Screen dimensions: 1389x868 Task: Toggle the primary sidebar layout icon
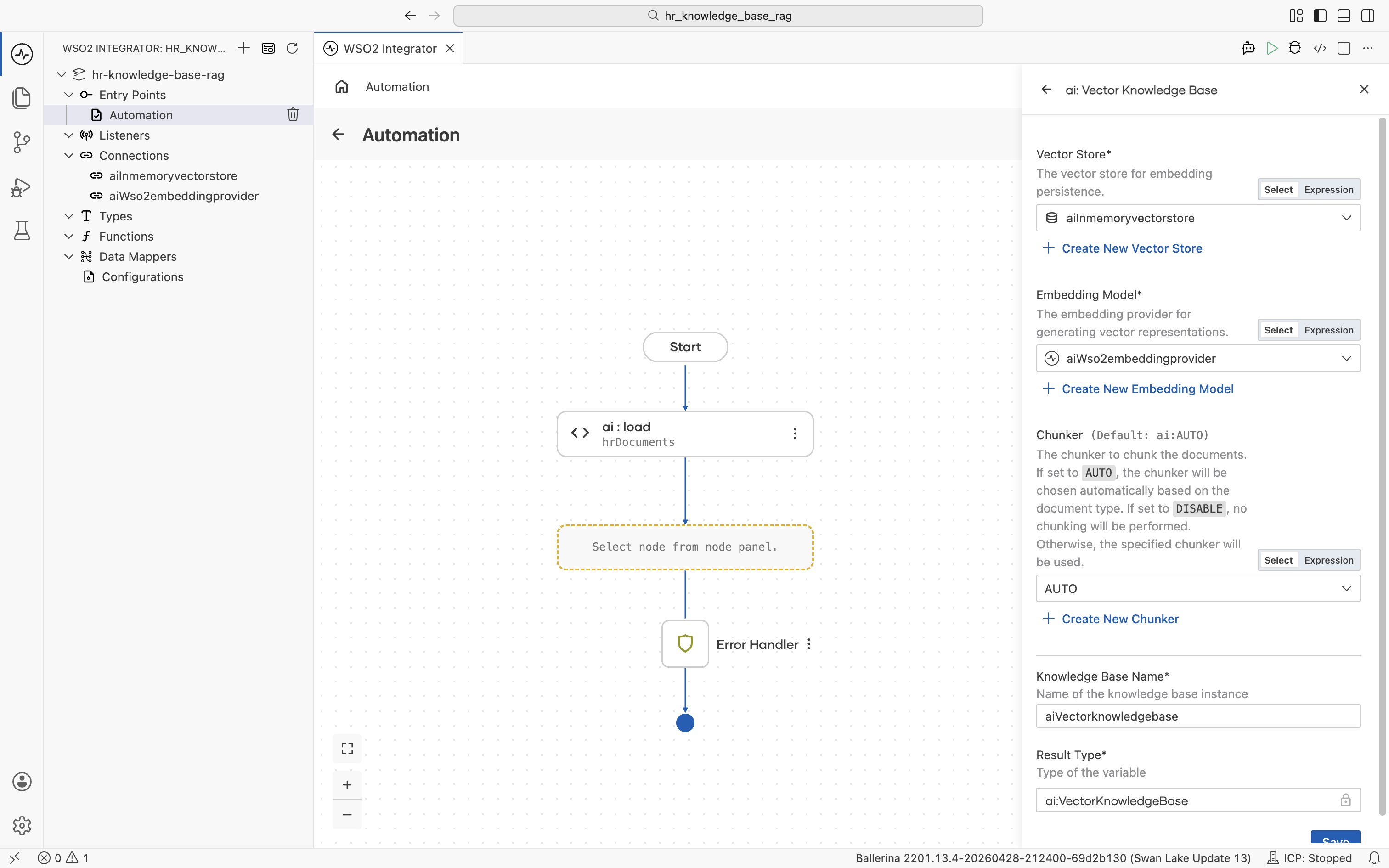1320,16
